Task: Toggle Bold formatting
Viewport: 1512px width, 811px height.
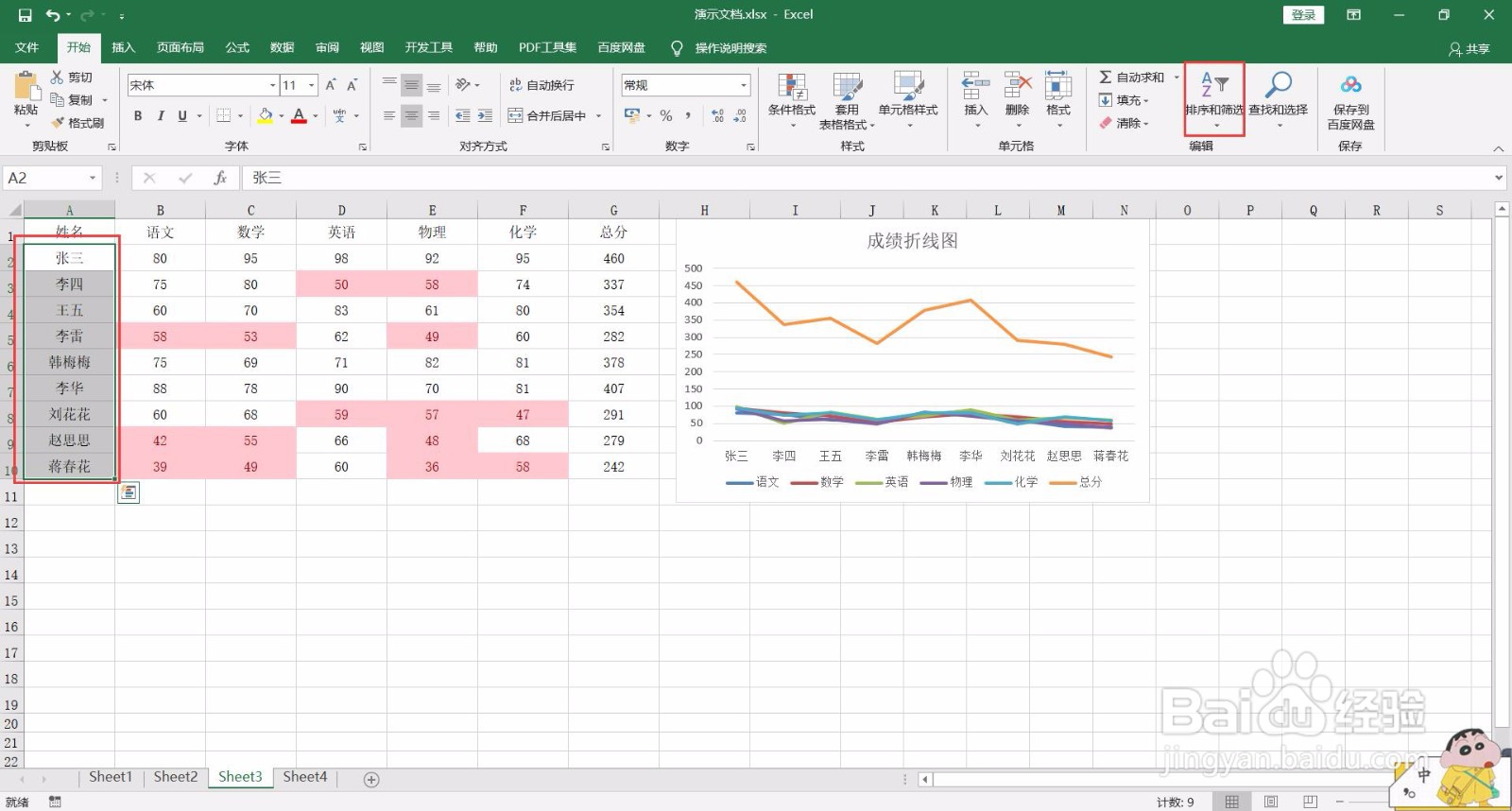Action: [138, 115]
